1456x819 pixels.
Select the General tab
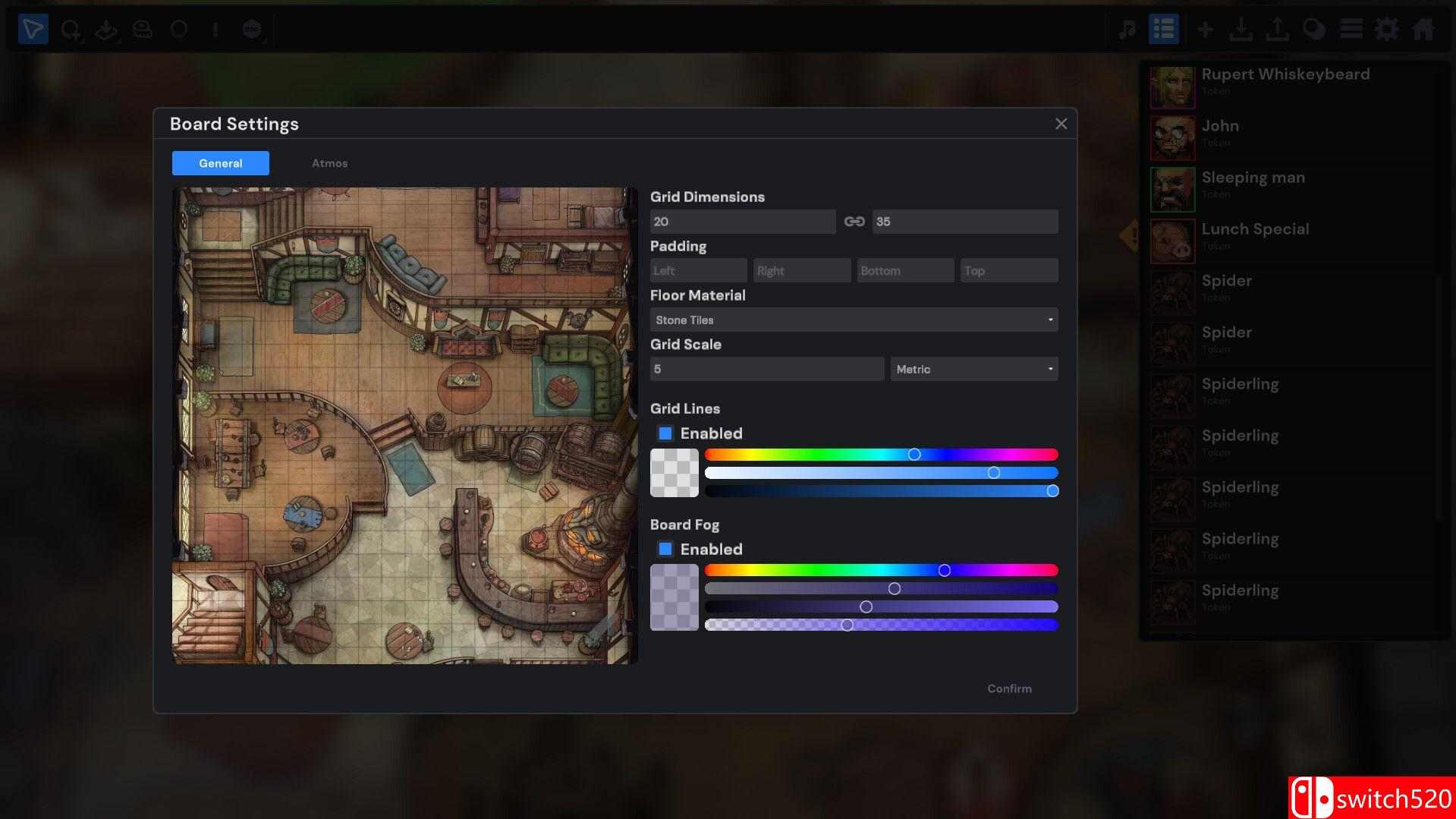[221, 163]
